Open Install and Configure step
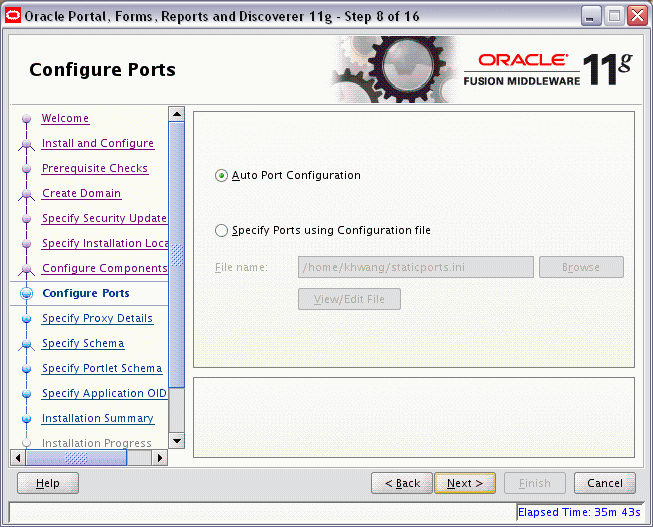 98,143
